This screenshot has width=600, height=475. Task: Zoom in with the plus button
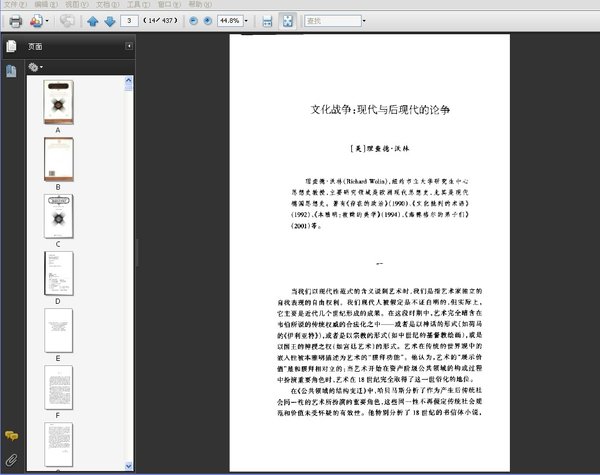pyautogui.click(x=207, y=21)
